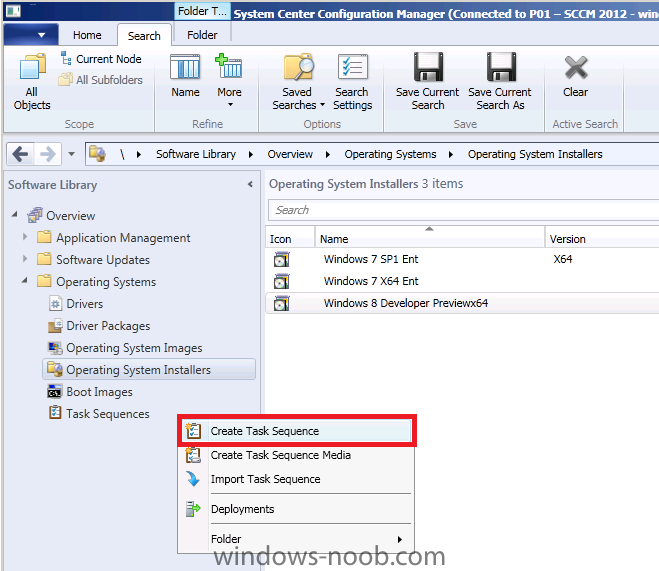The width and height of the screenshot is (659, 571).
Task: Select Software Updates folder
Action: (x=103, y=260)
